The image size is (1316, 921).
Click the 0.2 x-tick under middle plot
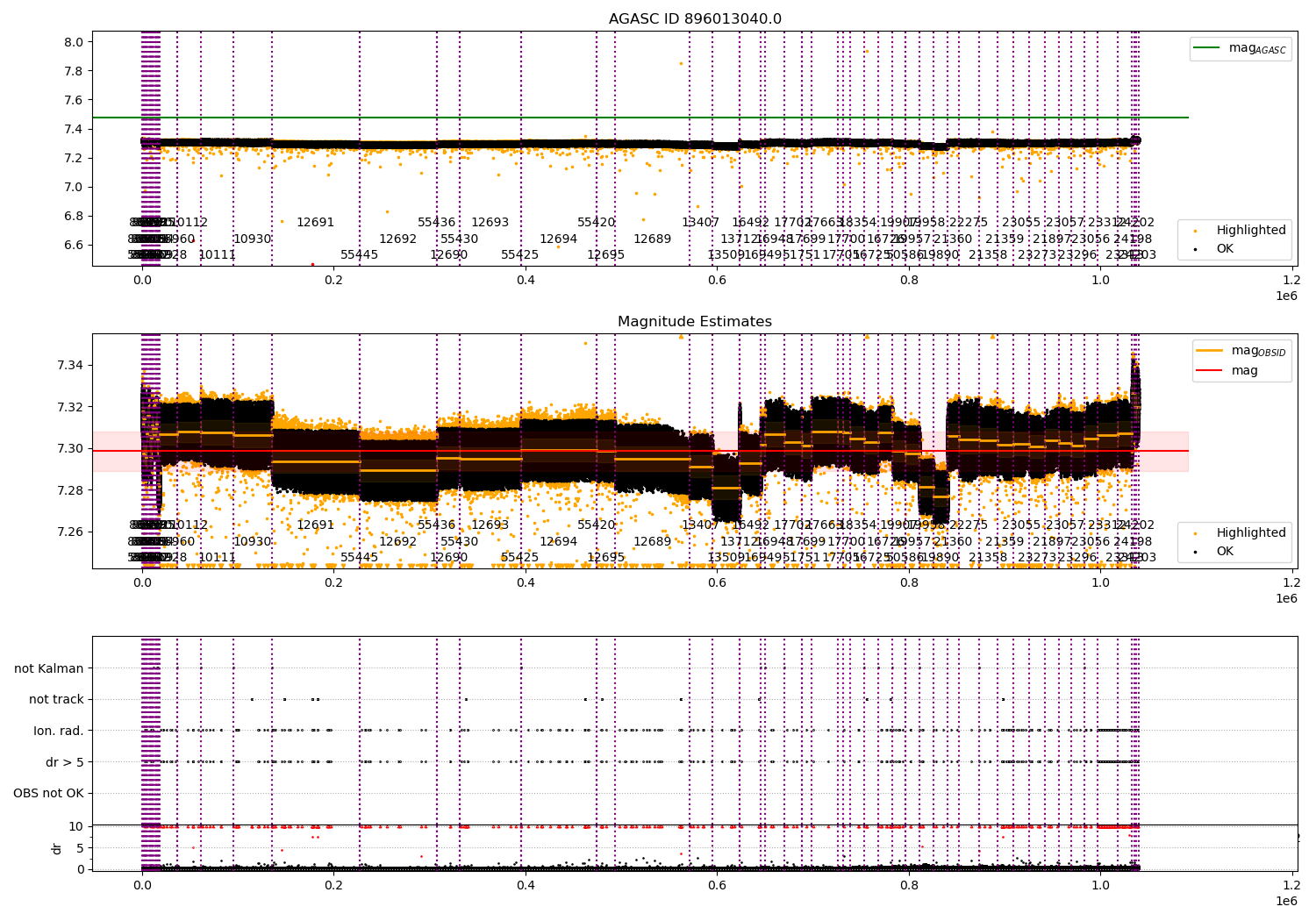pos(333,582)
